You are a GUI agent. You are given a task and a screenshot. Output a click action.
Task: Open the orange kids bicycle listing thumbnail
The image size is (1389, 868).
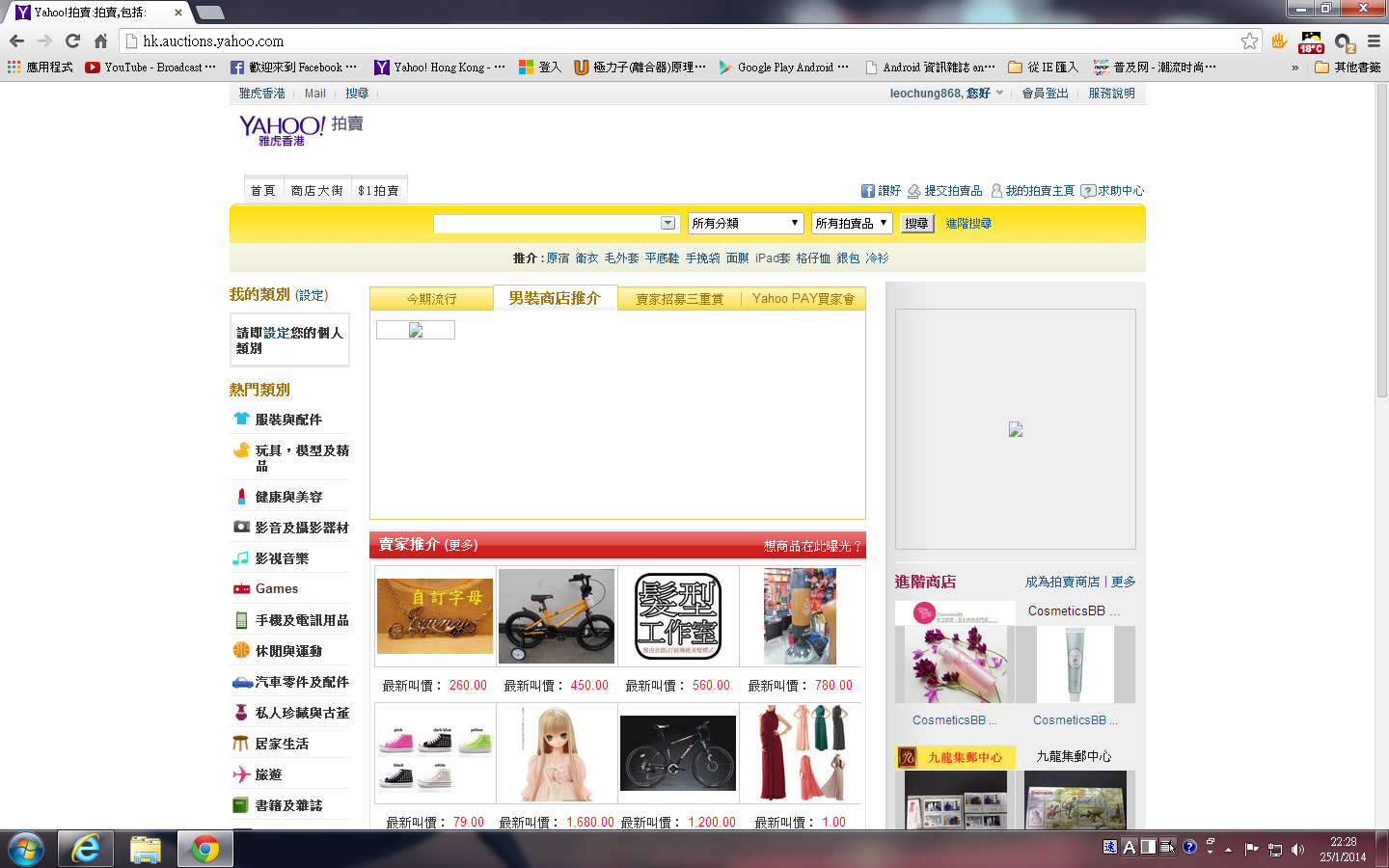click(x=557, y=617)
